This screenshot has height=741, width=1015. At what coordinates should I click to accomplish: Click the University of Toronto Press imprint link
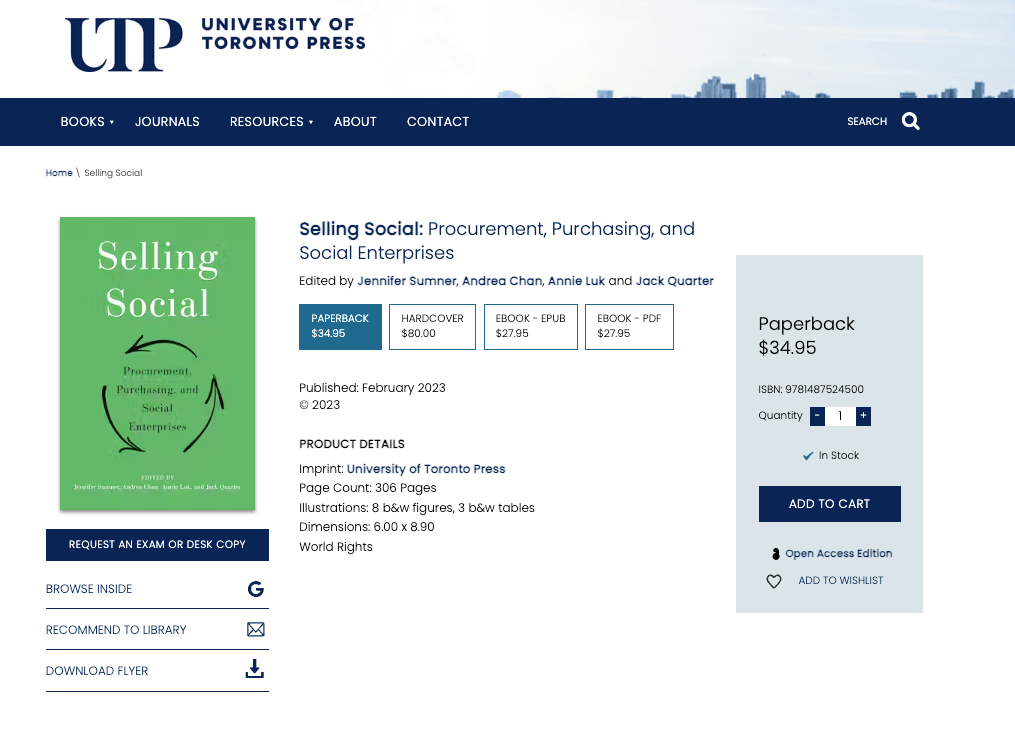(x=426, y=469)
